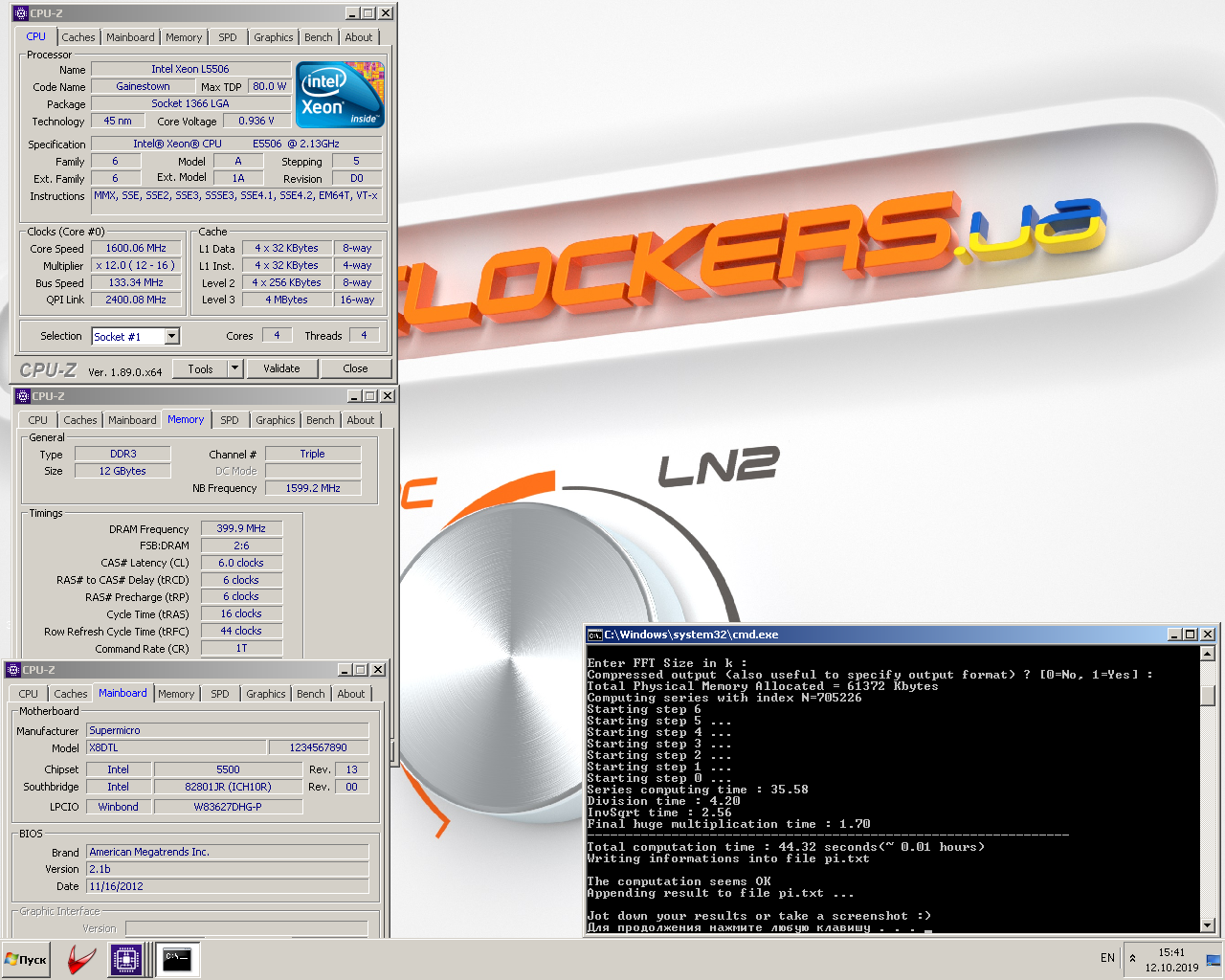Viewport: 1225px width, 980px height.
Task: Click the Validate button
Action: pos(281,368)
